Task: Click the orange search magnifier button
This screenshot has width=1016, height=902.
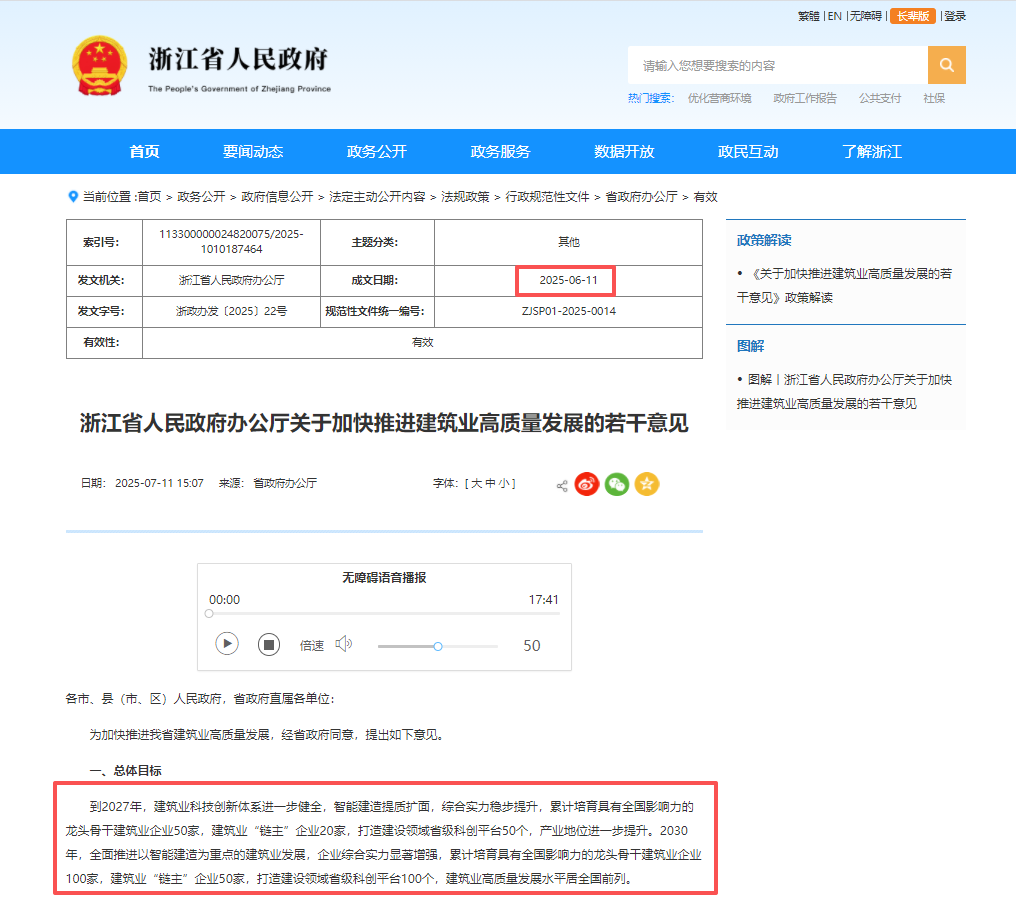Action: 946,65
